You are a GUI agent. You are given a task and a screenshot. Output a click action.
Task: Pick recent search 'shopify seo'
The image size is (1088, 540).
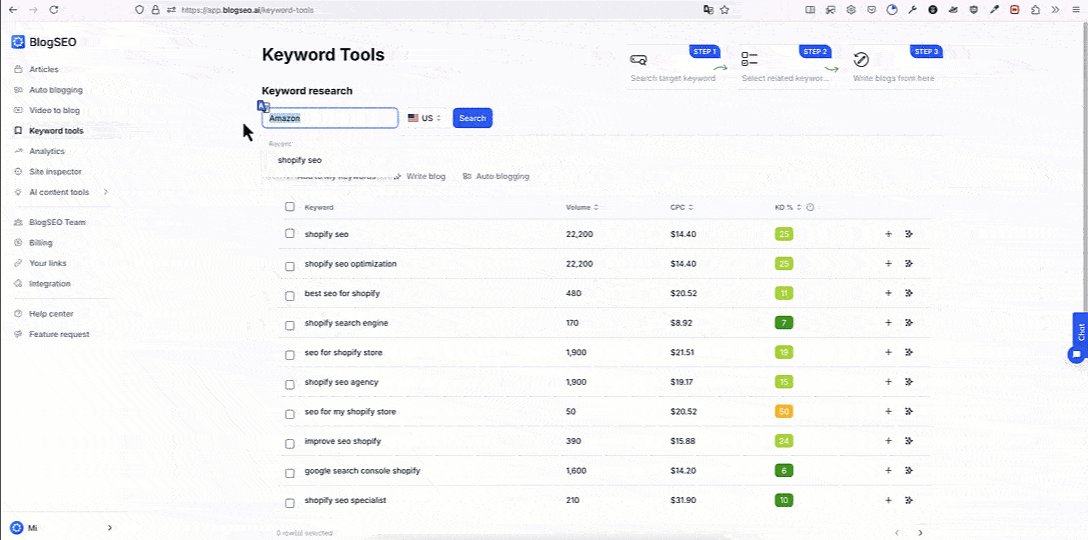(300, 160)
